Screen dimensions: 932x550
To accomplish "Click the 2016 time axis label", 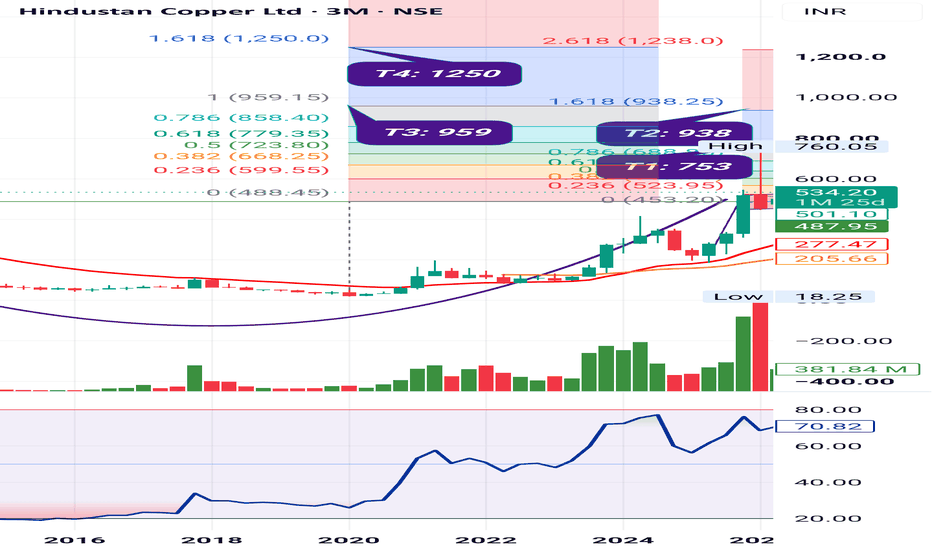I will click(x=74, y=540).
